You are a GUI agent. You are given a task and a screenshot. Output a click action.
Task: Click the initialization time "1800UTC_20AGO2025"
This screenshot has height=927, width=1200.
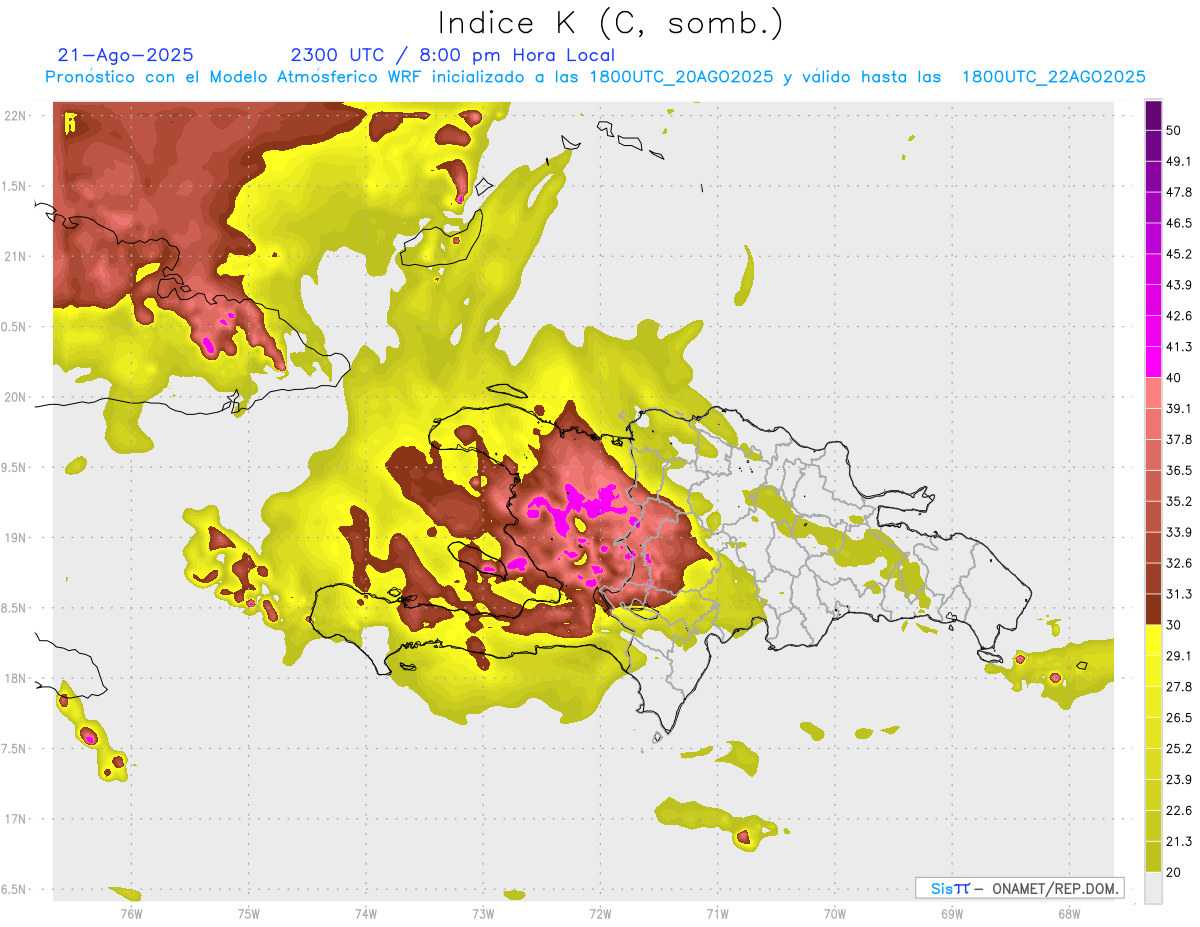tap(681, 77)
